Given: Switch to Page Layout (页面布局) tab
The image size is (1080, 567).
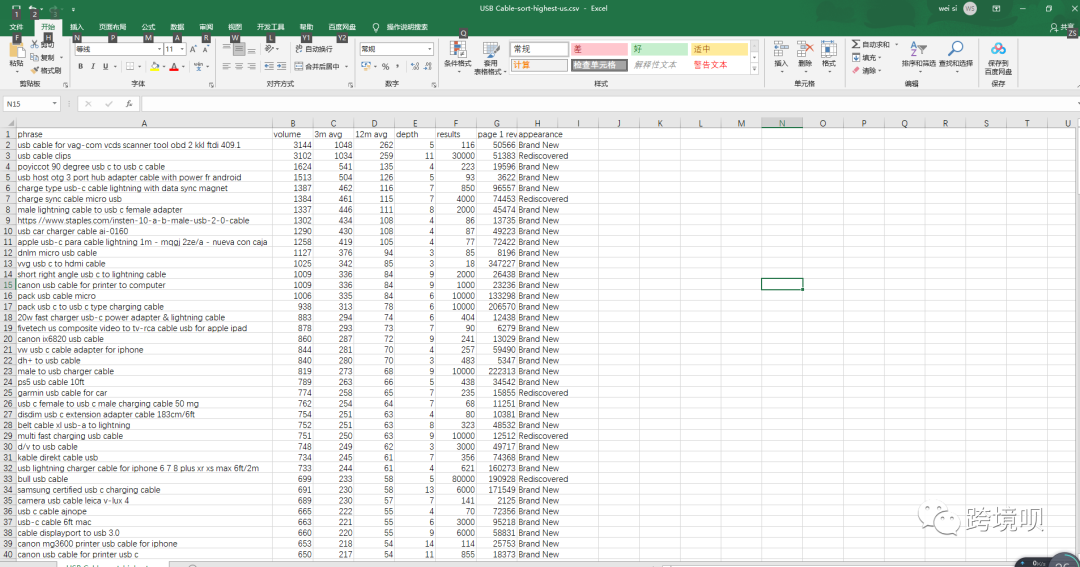Looking at the screenshot, I should (x=112, y=27).
